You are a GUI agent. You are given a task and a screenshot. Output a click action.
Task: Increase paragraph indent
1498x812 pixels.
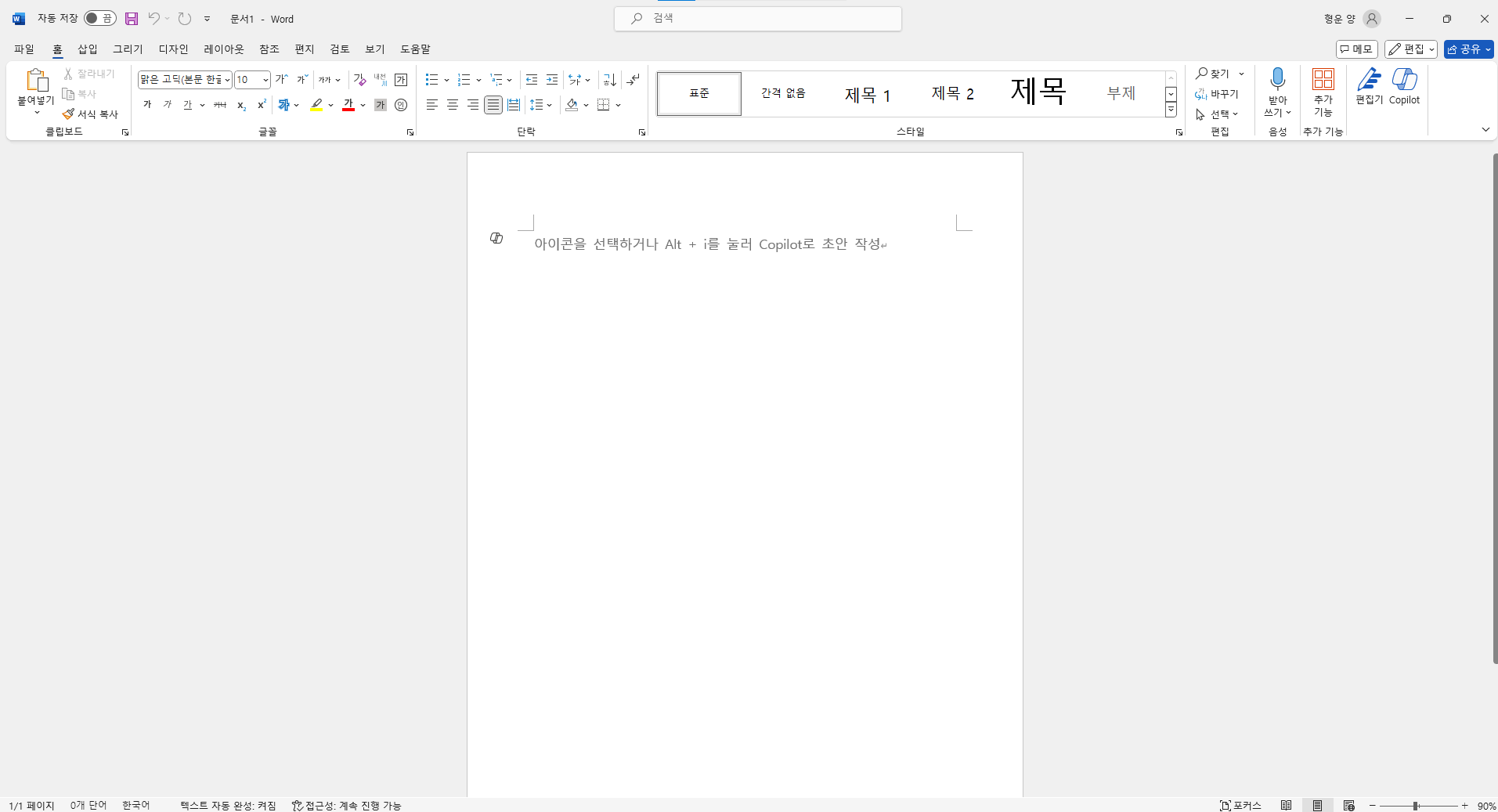tap(552, 80)
